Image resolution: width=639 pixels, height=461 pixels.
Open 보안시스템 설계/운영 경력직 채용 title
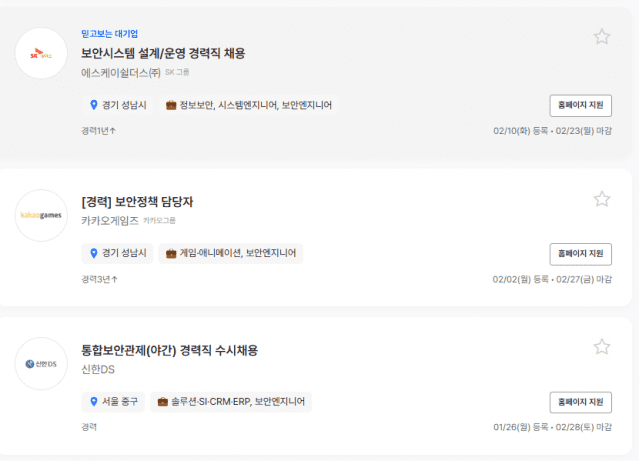tap(163, 53)
